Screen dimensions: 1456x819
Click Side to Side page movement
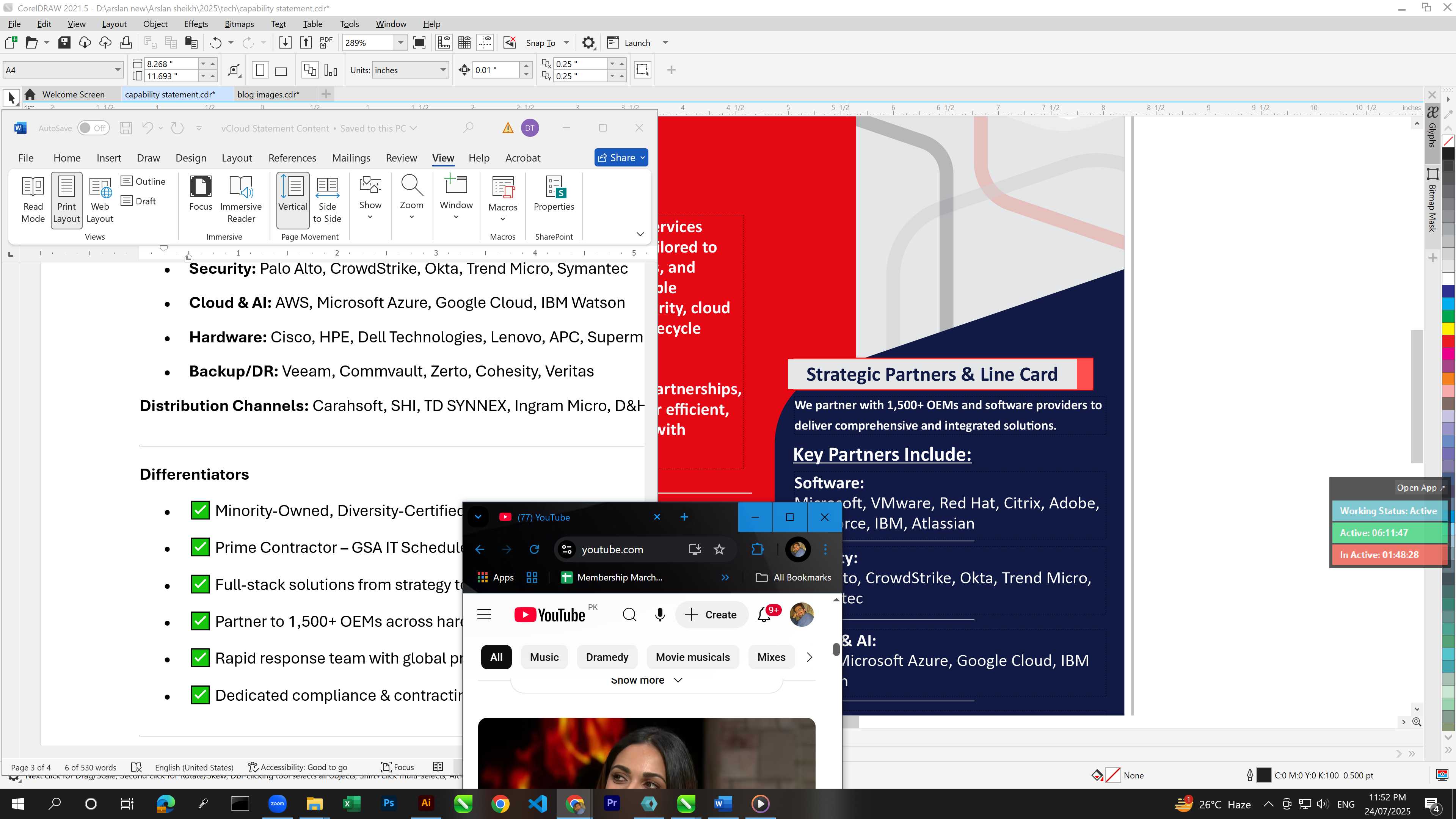coord(327,199)
